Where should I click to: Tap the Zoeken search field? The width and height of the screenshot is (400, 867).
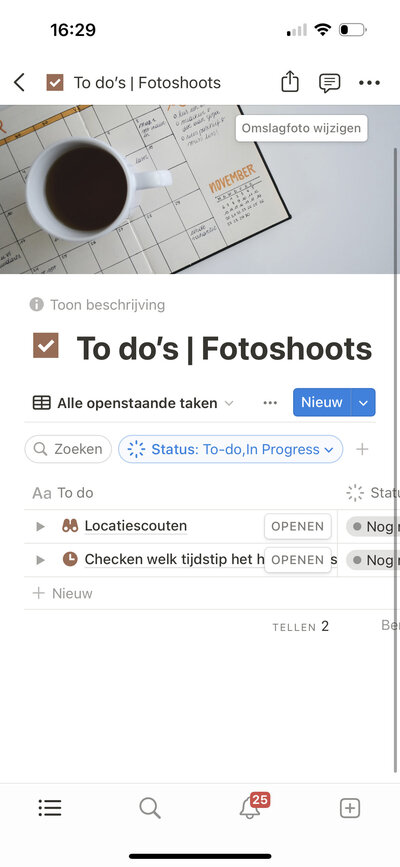[68, 449]
